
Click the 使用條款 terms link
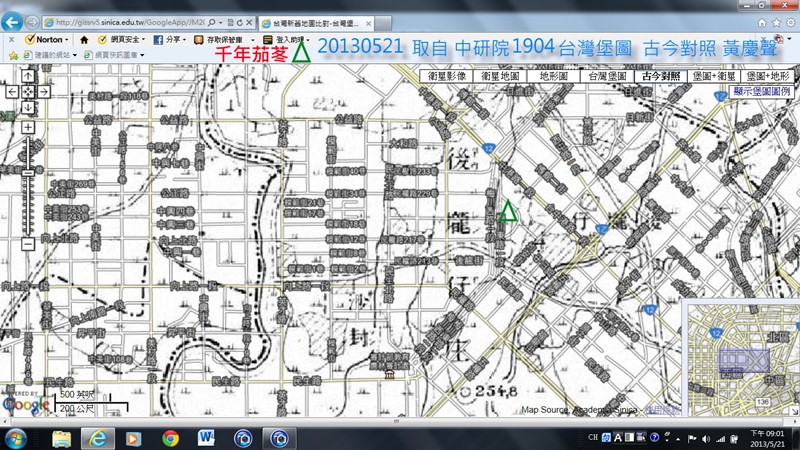[x=662, y=409]
